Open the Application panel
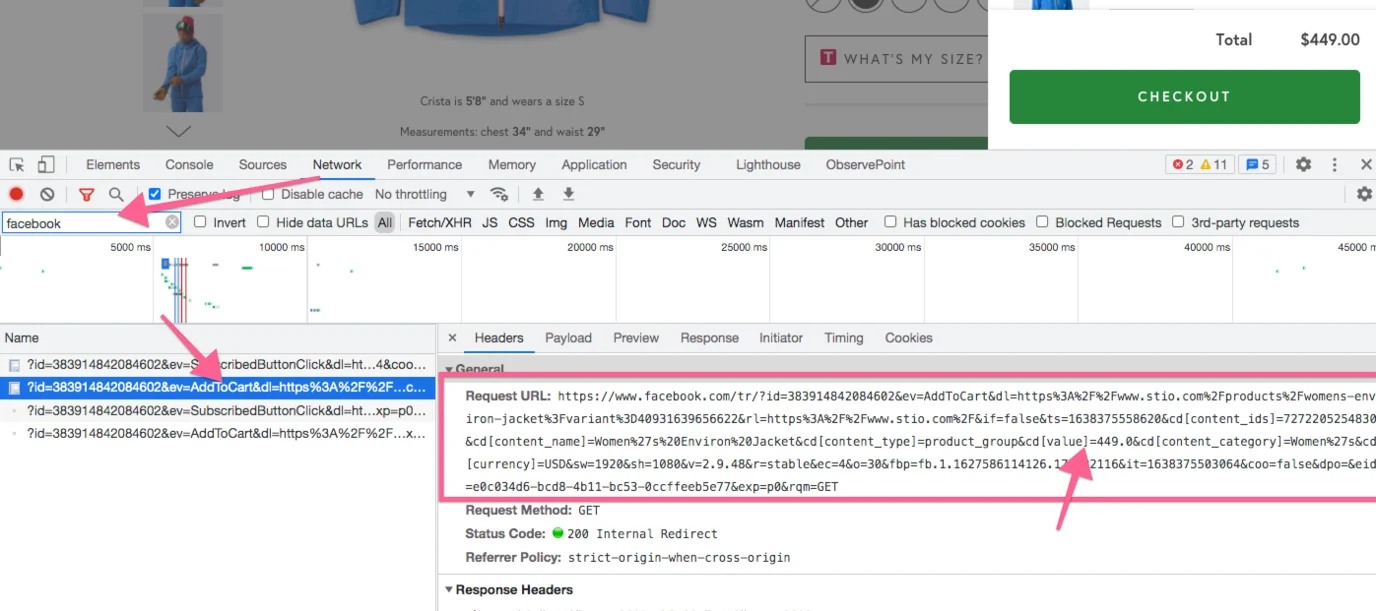Screen dimensions: 1376x611 (594, 165)
